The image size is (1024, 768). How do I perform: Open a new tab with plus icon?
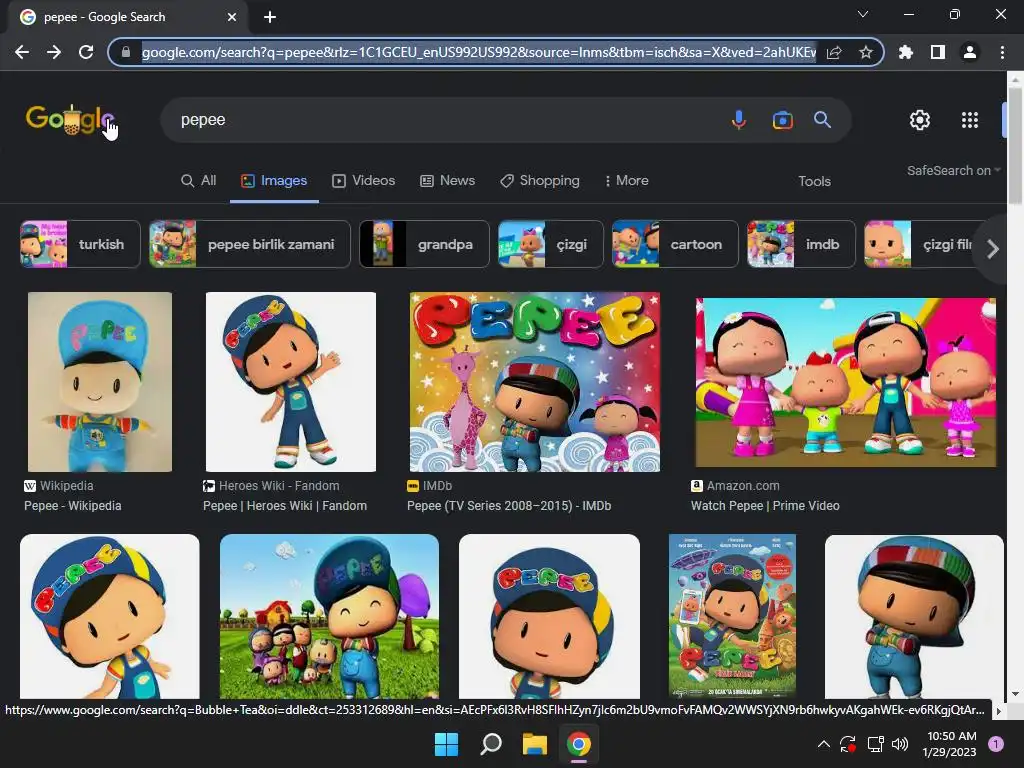point(270,17)
